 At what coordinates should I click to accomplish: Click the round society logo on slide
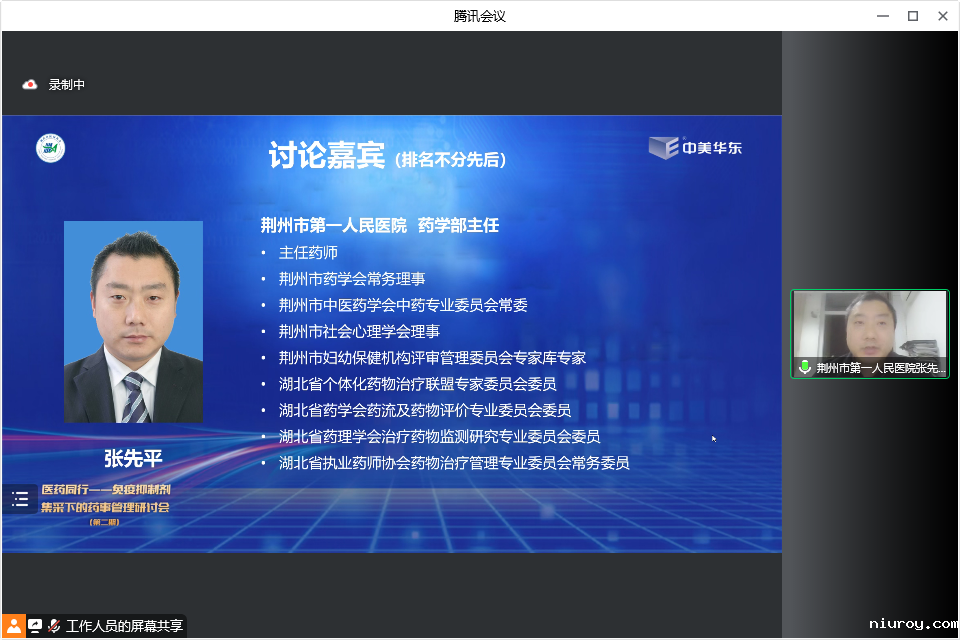pos(50,148)
